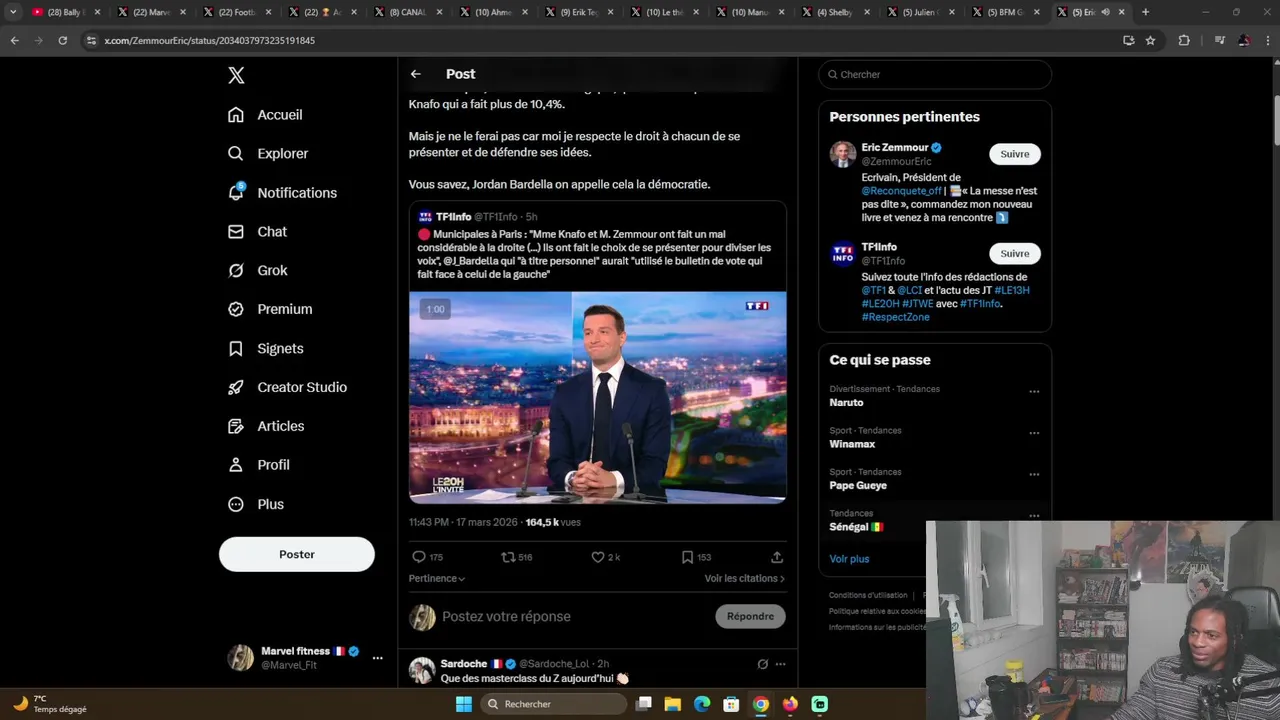This screenshot has height=720, width=1280.
Task: Click the Articles icon in sidebar
Action: (x=236, y=426)
